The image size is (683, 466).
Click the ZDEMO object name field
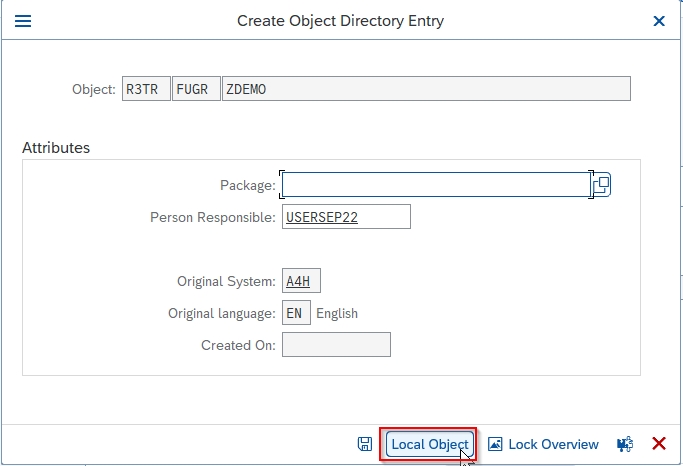[x=426, y=89]
